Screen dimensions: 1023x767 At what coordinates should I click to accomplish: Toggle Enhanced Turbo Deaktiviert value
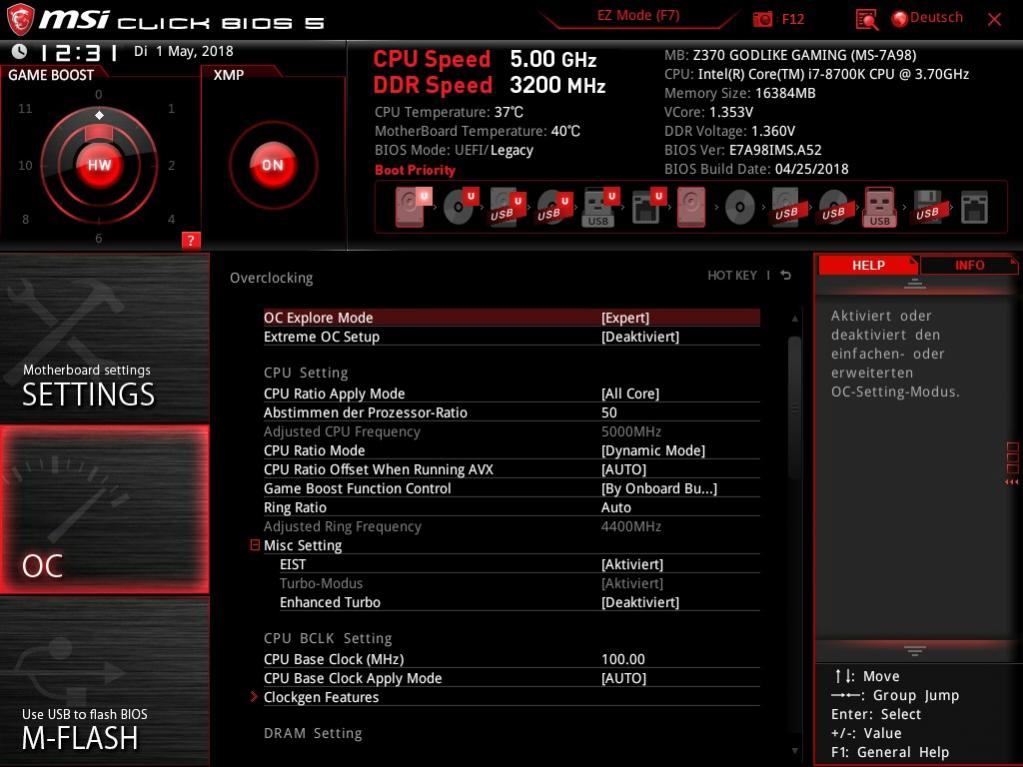coord(640,603)
